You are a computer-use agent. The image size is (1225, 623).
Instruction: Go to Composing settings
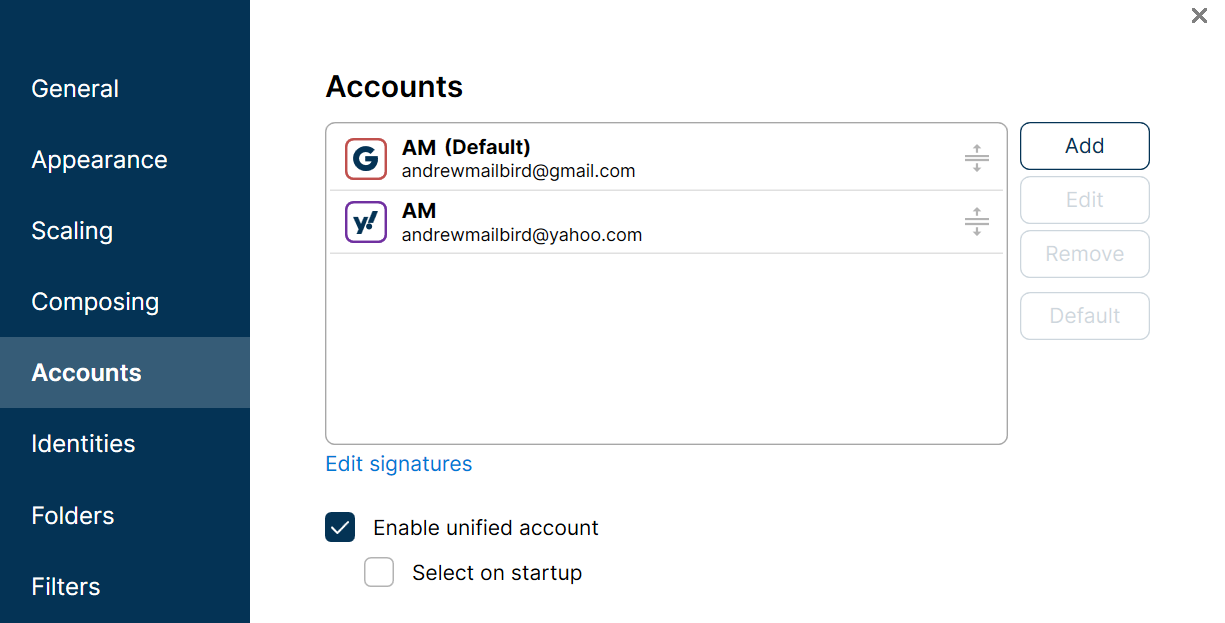click(x=95, y=301)
